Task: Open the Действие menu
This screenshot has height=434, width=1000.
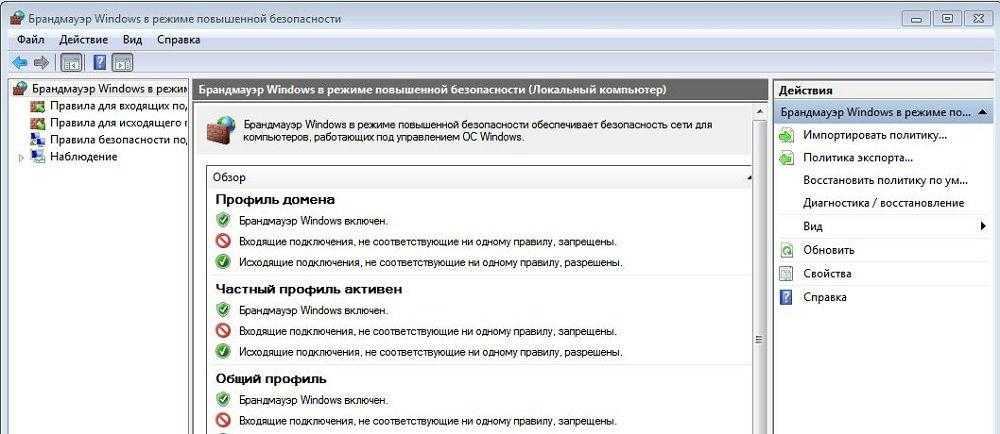Action: click(84, 40)
